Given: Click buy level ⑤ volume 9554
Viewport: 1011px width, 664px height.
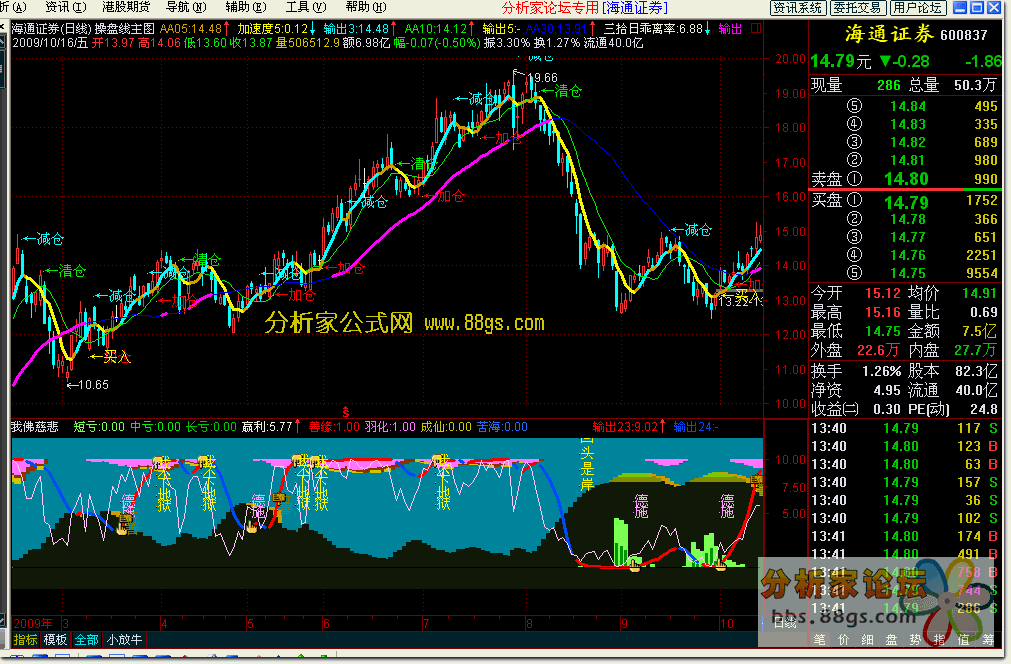Looking at the screenshot, I should point(982,273).
